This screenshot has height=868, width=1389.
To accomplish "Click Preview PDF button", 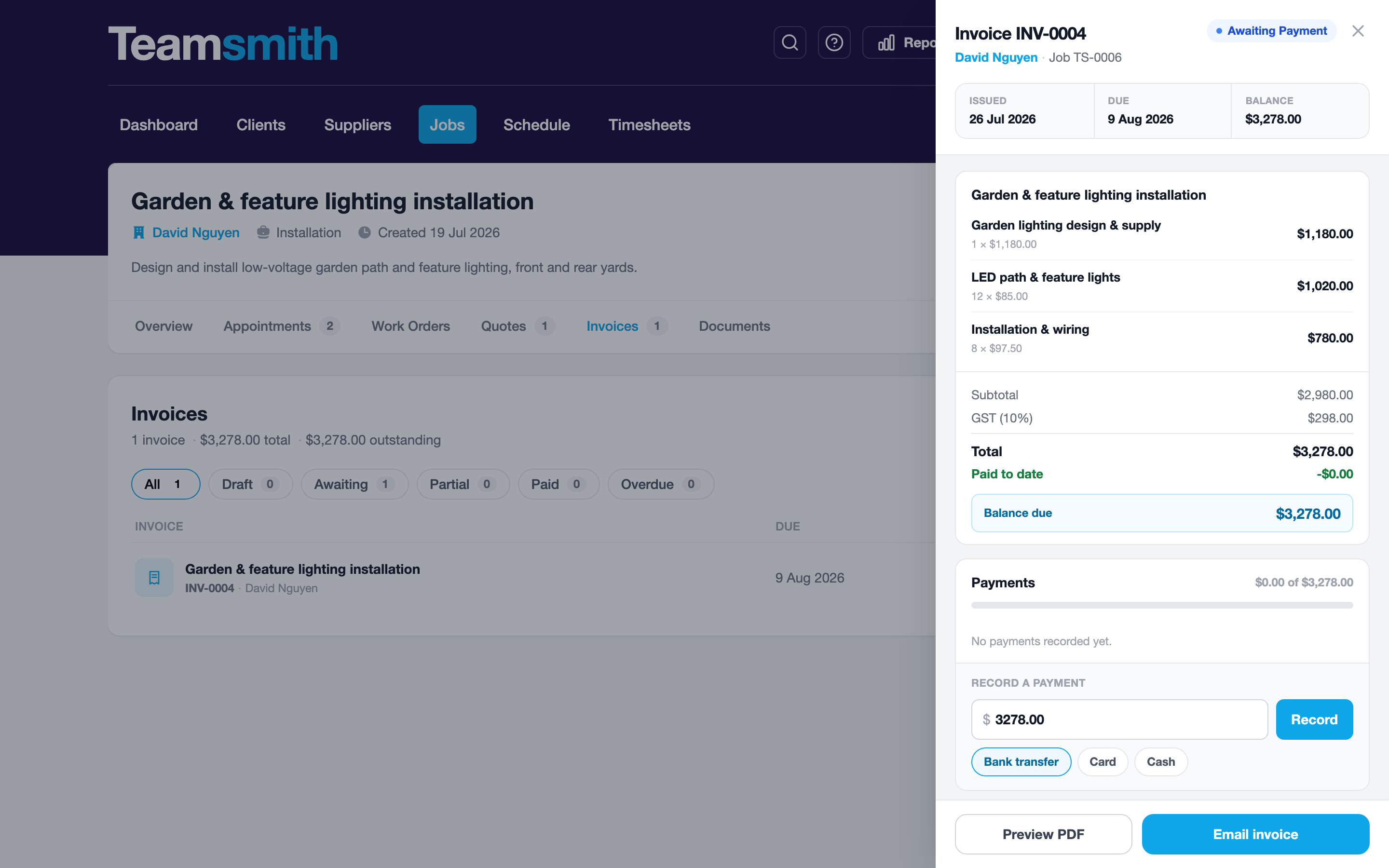I will click(x=1043, y=834).
